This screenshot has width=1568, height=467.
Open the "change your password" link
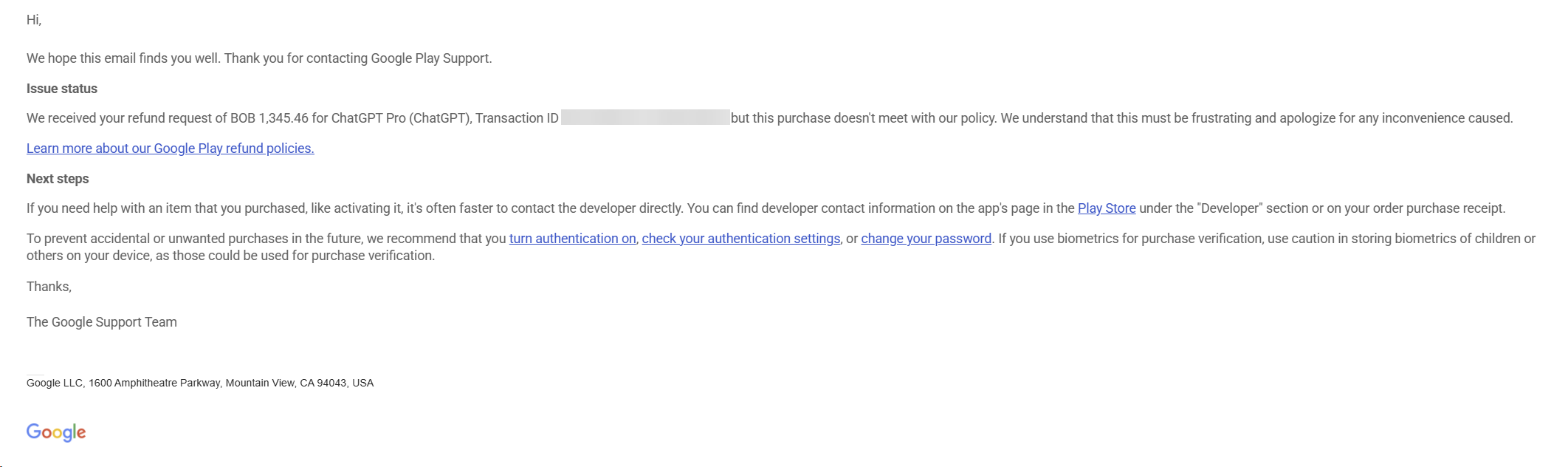pos(926,239)
